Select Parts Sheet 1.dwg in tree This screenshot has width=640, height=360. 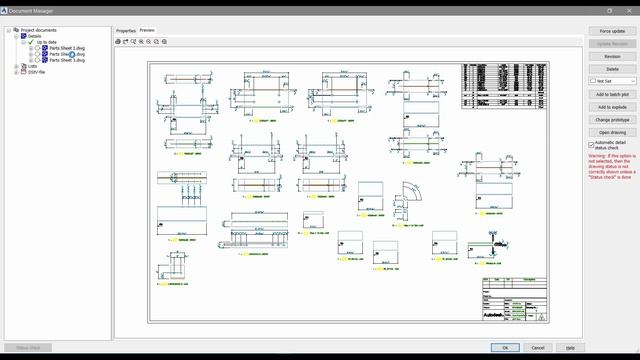pyautogui.click(x=67, y=48)
